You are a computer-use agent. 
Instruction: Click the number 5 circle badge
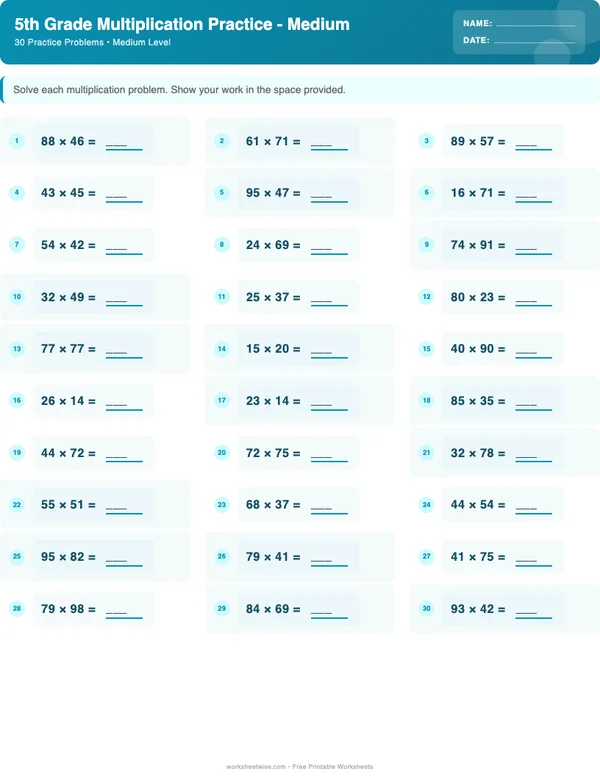222,193
